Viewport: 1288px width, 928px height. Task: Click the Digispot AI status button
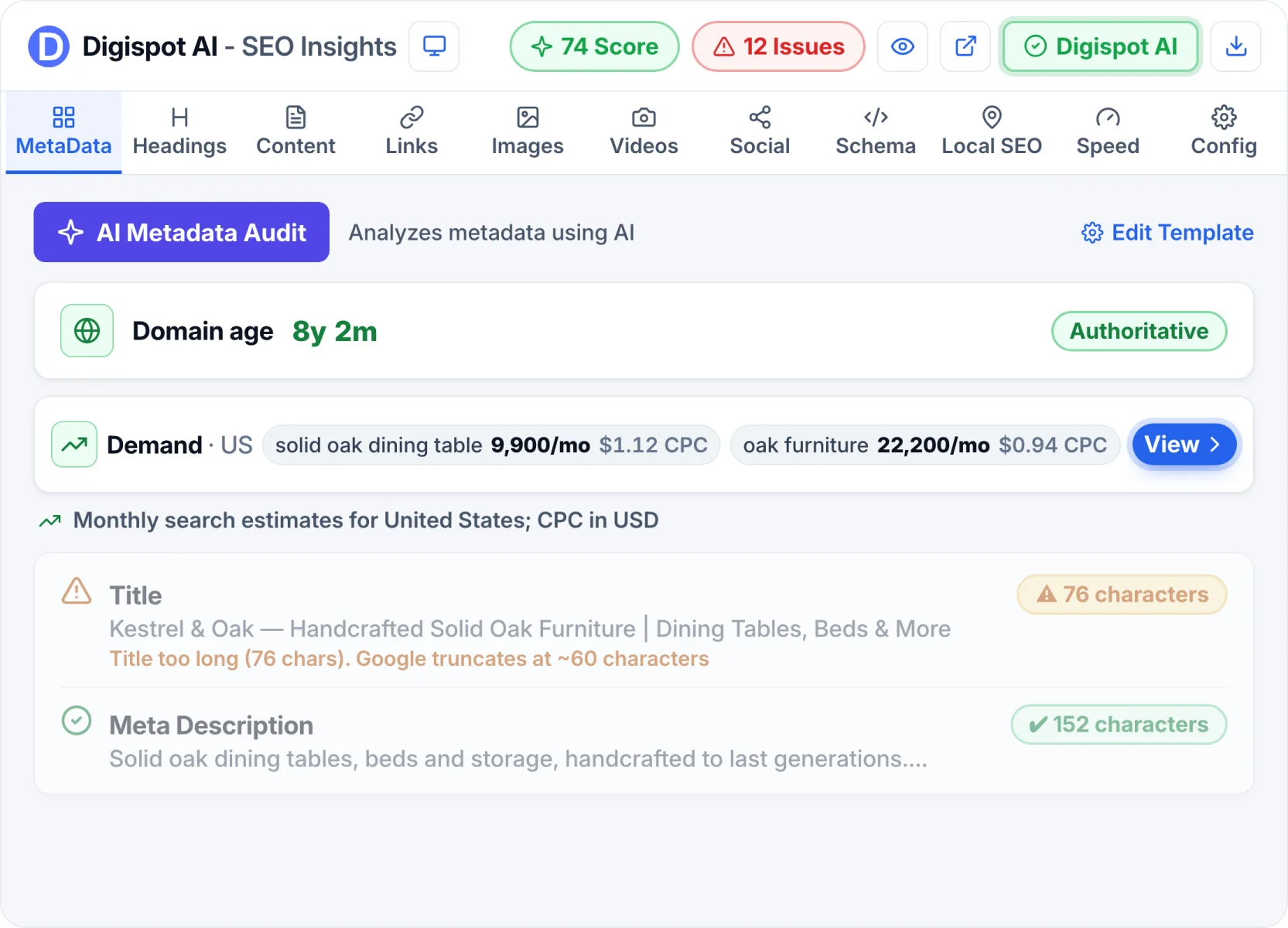click(1101, 46)
